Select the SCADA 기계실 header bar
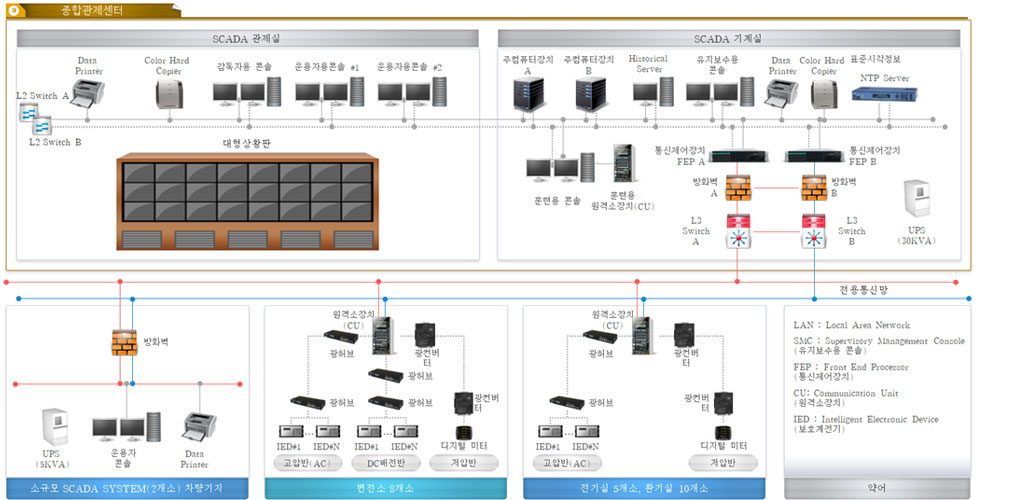 pyautogui.click(x=727, y=38)
